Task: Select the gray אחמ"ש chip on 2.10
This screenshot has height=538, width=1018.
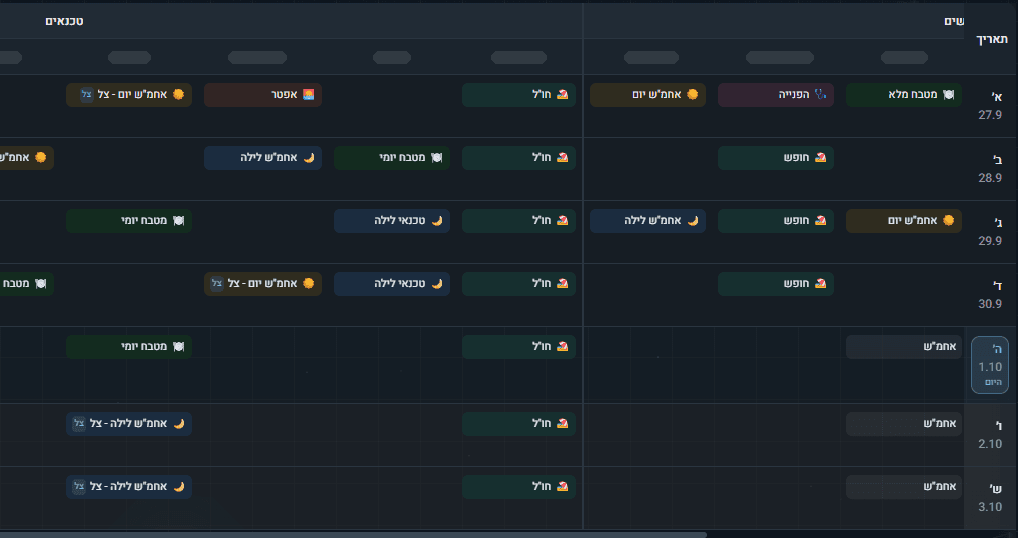Action: (904, 424)
